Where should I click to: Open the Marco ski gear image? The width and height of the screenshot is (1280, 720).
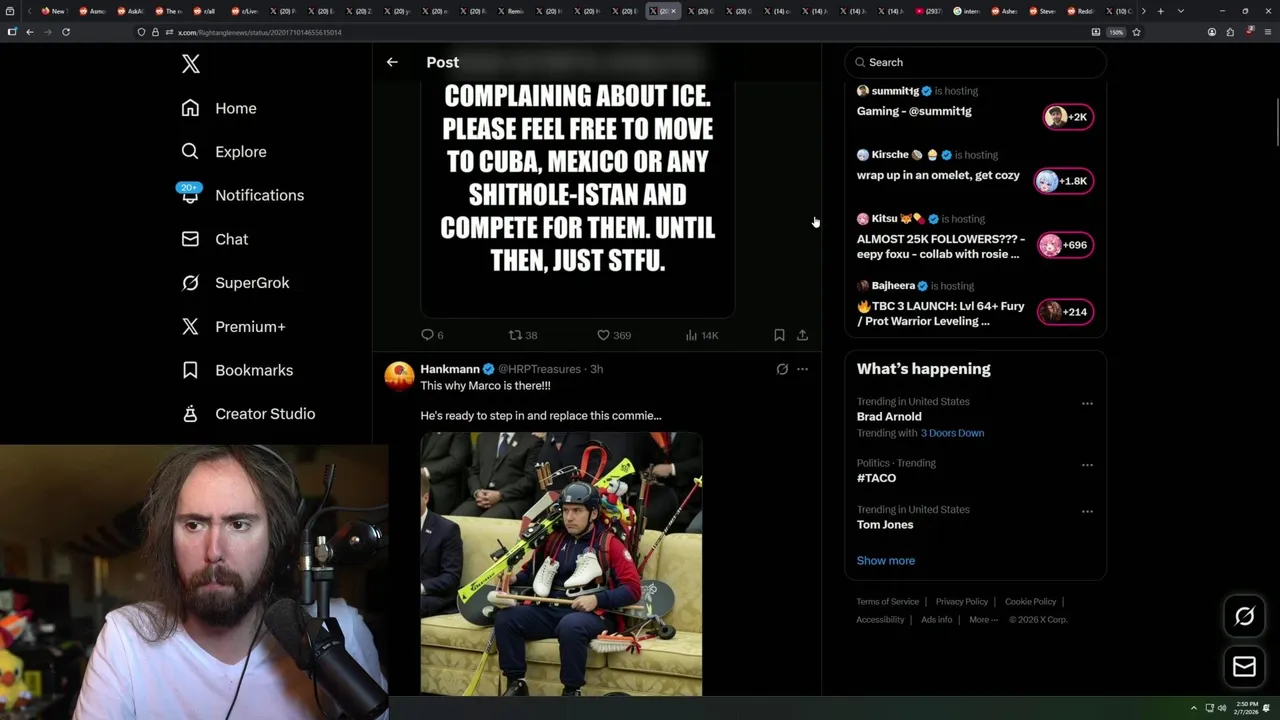click(561, 564)
